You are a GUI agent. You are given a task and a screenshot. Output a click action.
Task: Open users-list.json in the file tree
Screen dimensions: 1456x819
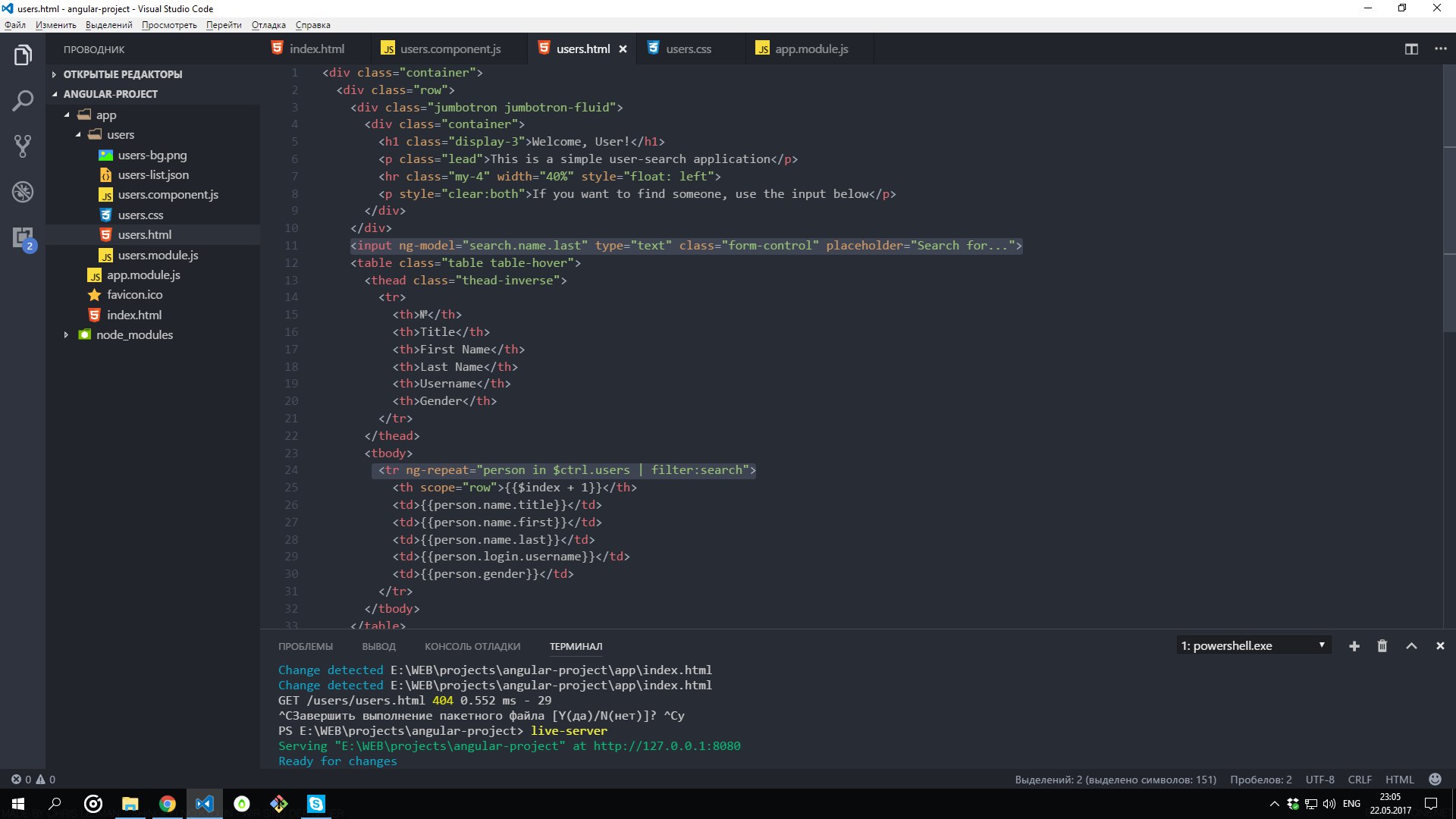click(x=153, y=175)
